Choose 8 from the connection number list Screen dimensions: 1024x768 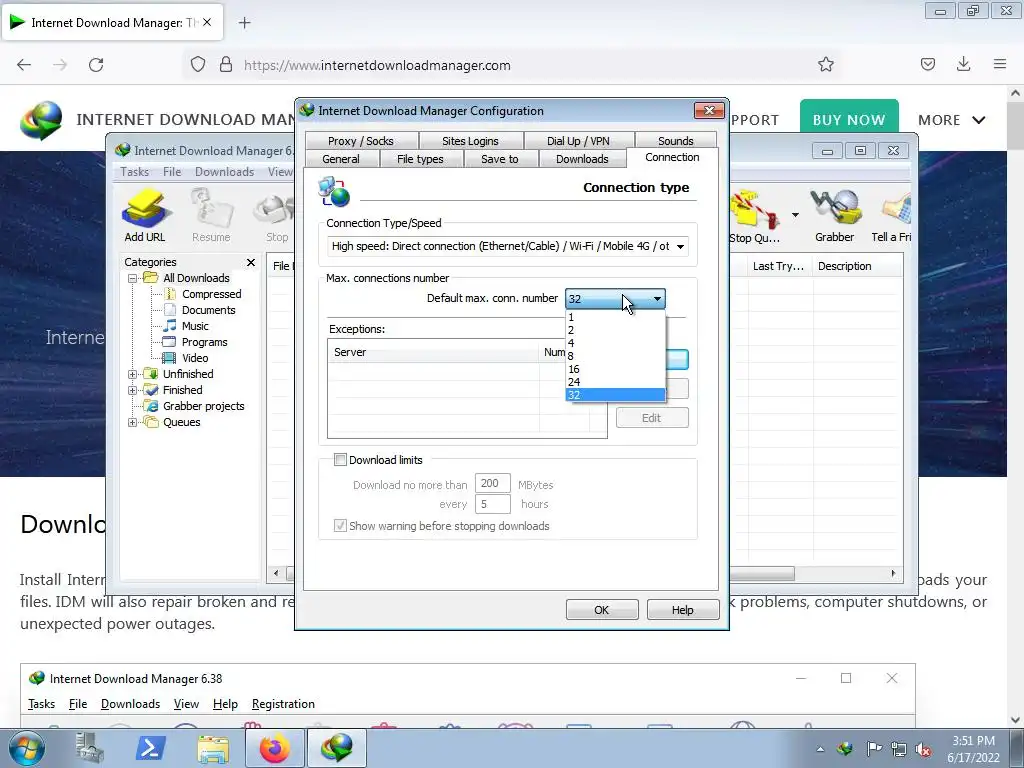pos(615,356)
